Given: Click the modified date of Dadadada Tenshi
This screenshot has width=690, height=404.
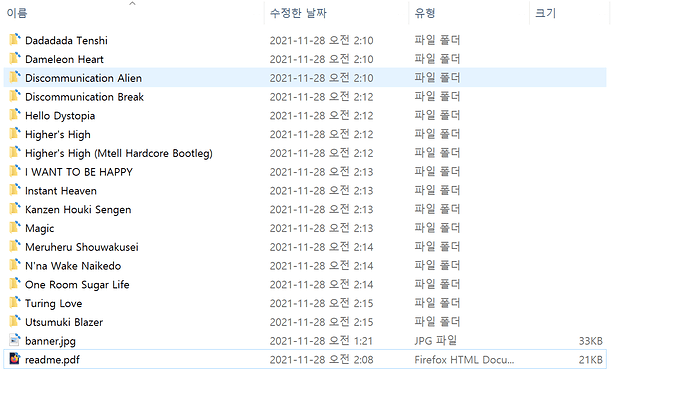Looking at the screenshot, I should pyautogui.click(x=321, y=40).
